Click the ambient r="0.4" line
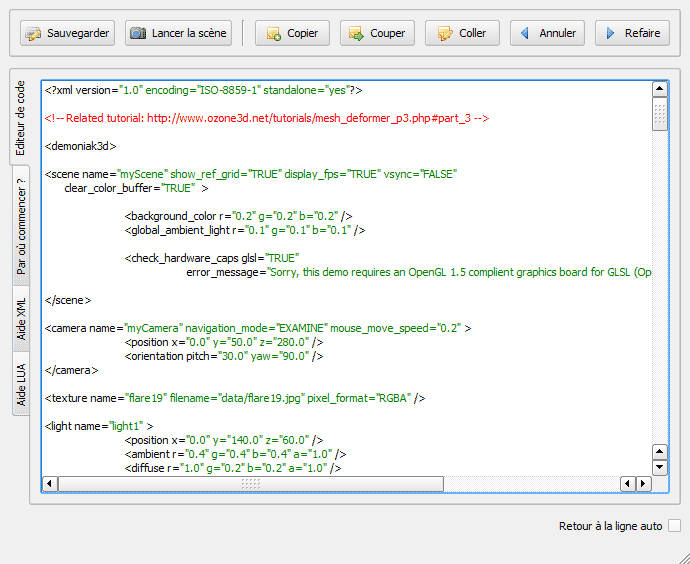This screenshot has height=564, width=690. pos(235,454)
